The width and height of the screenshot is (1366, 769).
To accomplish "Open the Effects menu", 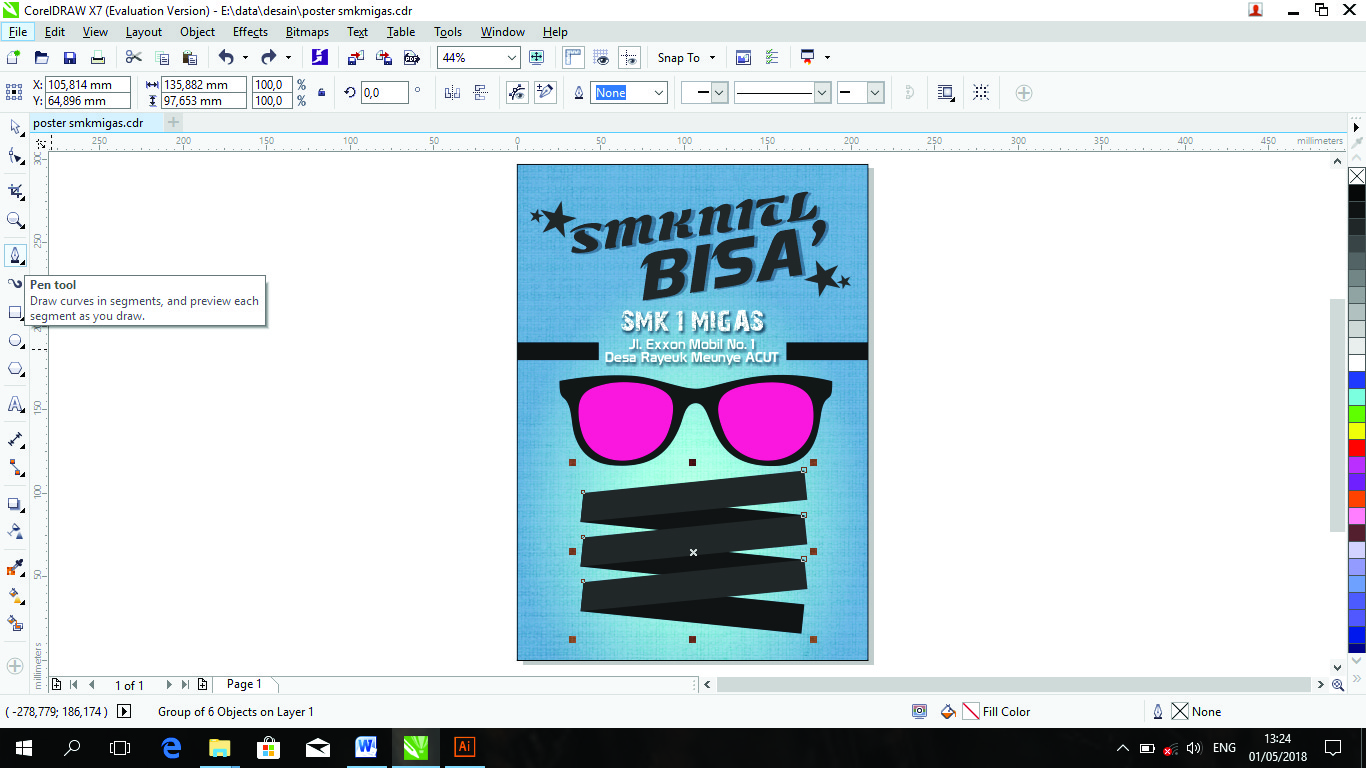I will click(250, 32).
